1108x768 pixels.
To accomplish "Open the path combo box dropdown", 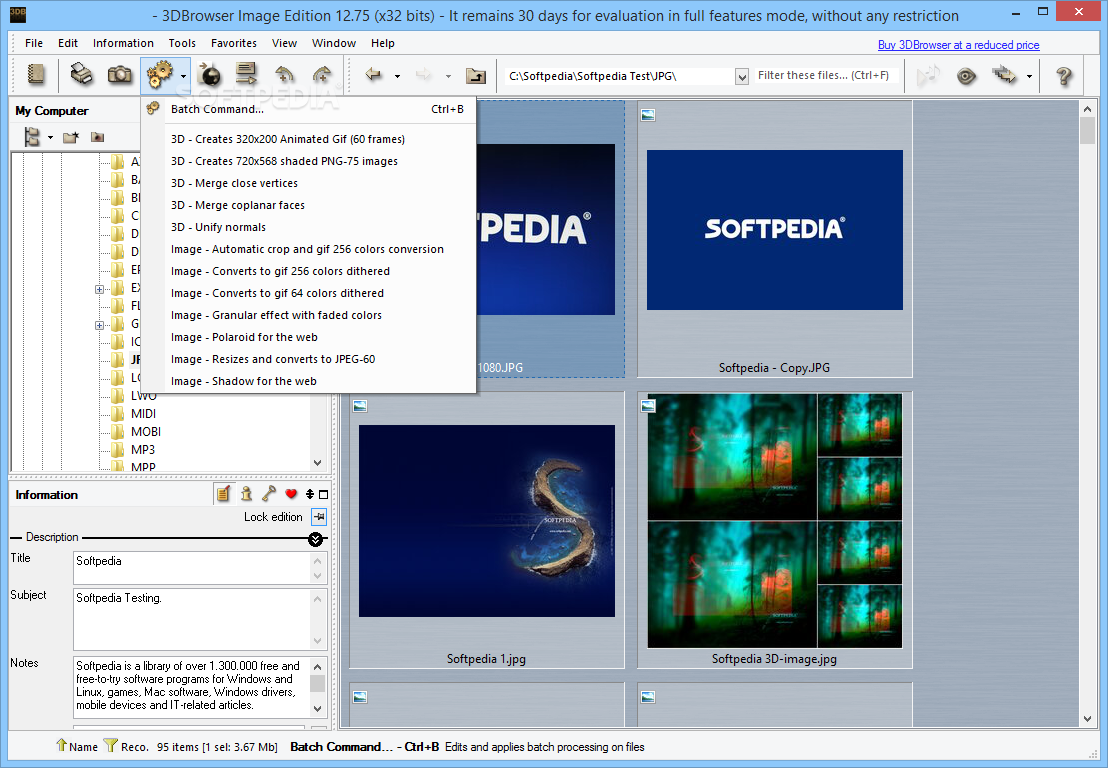I will click(x=741, y=76).
